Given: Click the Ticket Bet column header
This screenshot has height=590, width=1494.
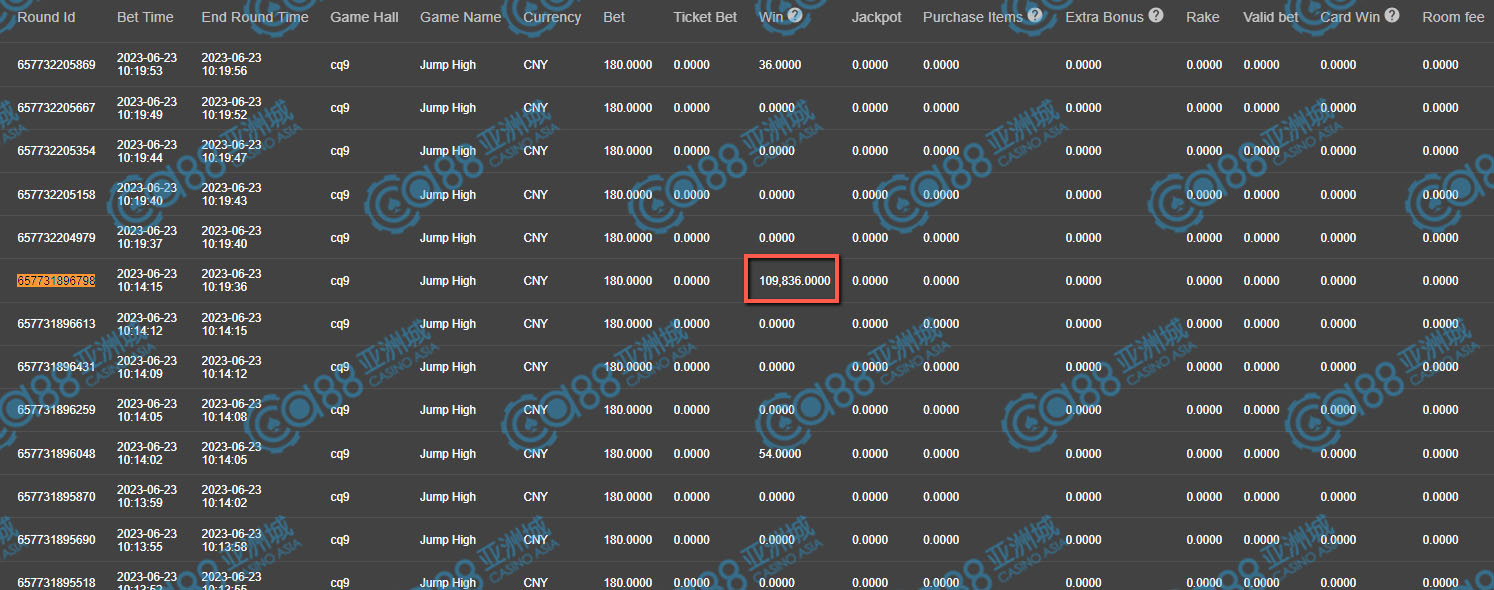Looking at the screenshot, I should pyautogui.click(x=705, y=17).
